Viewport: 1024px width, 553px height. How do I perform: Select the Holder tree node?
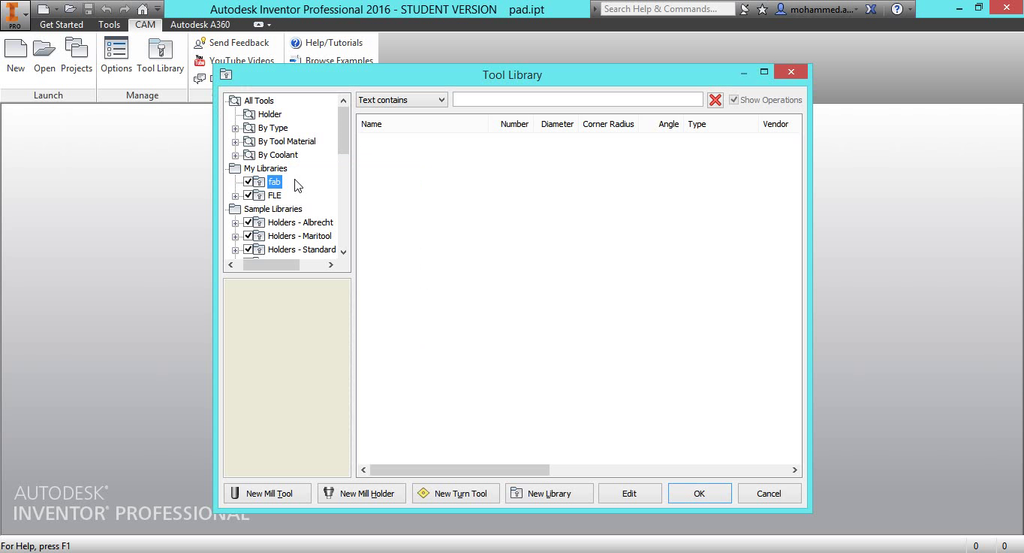tap(269, 114)
